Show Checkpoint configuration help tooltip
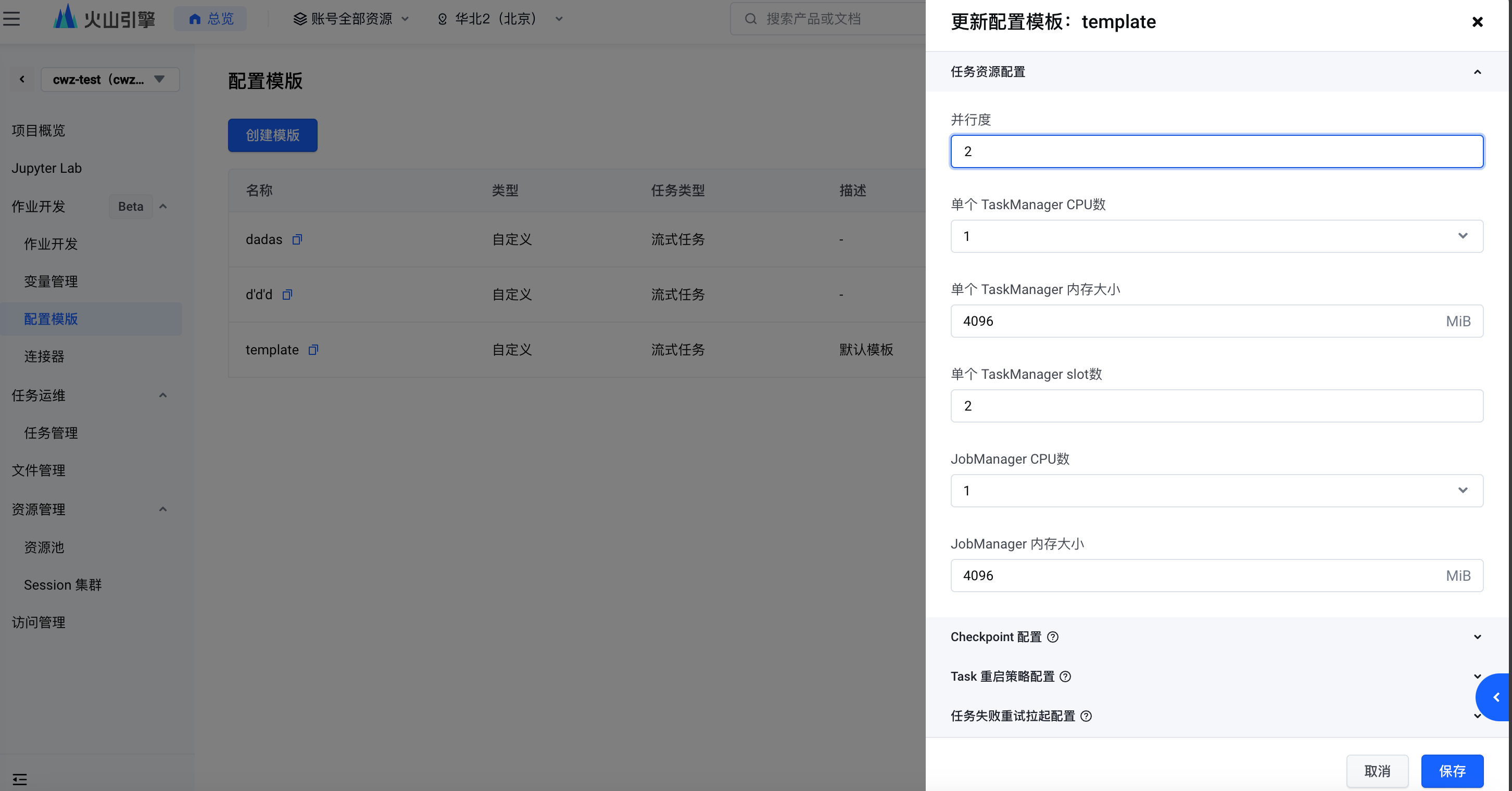 pyautogui.click(x=1053, y=636)
